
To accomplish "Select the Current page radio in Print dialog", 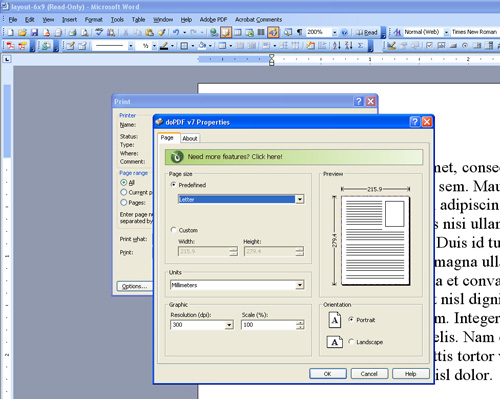I will pos(124,192).
